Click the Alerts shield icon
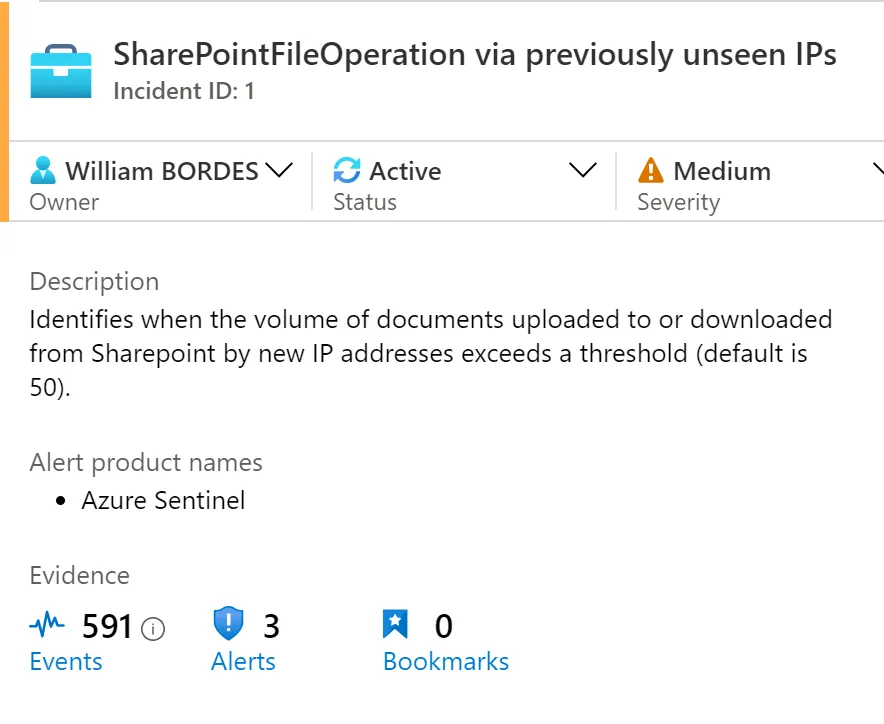Image resolution: width=884 pixels, height=724 pixels. [x=229, y=625]
